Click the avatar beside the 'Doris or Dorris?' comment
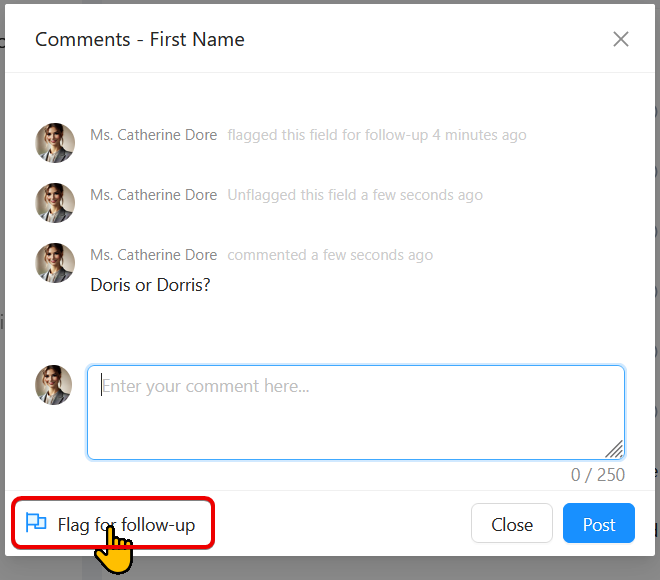Image resolution: width=660 pixels, height=580 pixels. (55, 263)
